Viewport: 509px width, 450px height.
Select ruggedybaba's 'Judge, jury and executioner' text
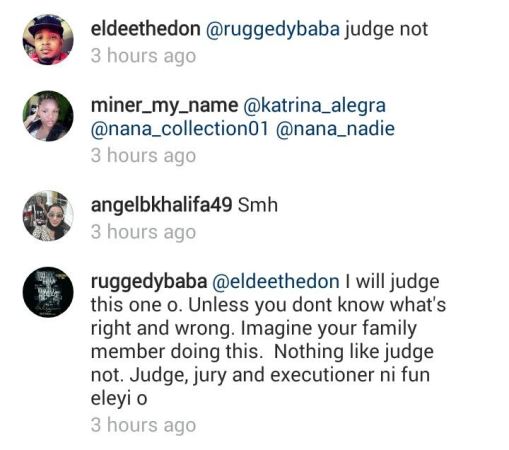coord(253,376)
